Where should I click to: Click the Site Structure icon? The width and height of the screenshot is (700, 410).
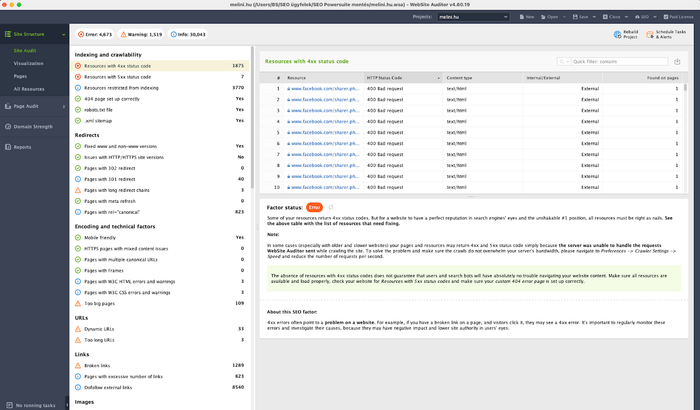pyautogui.click(x=8, y=34)
